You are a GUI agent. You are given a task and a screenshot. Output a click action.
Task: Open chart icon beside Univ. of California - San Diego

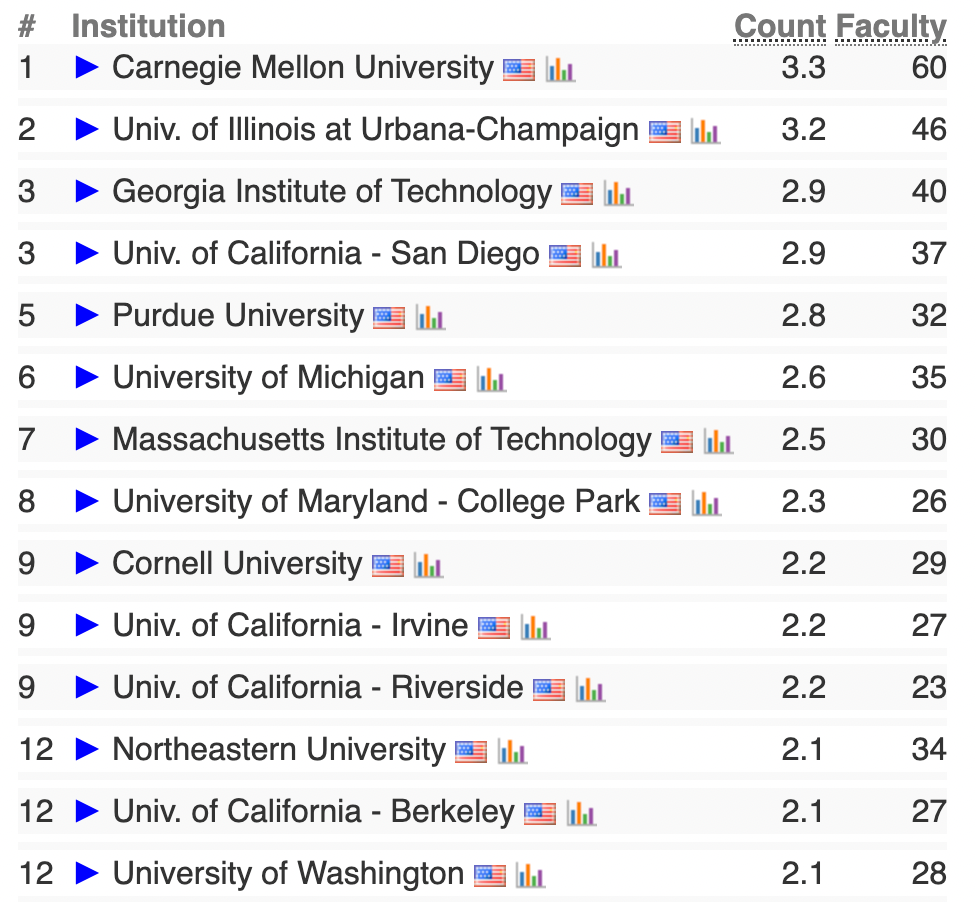pos(606,255)
